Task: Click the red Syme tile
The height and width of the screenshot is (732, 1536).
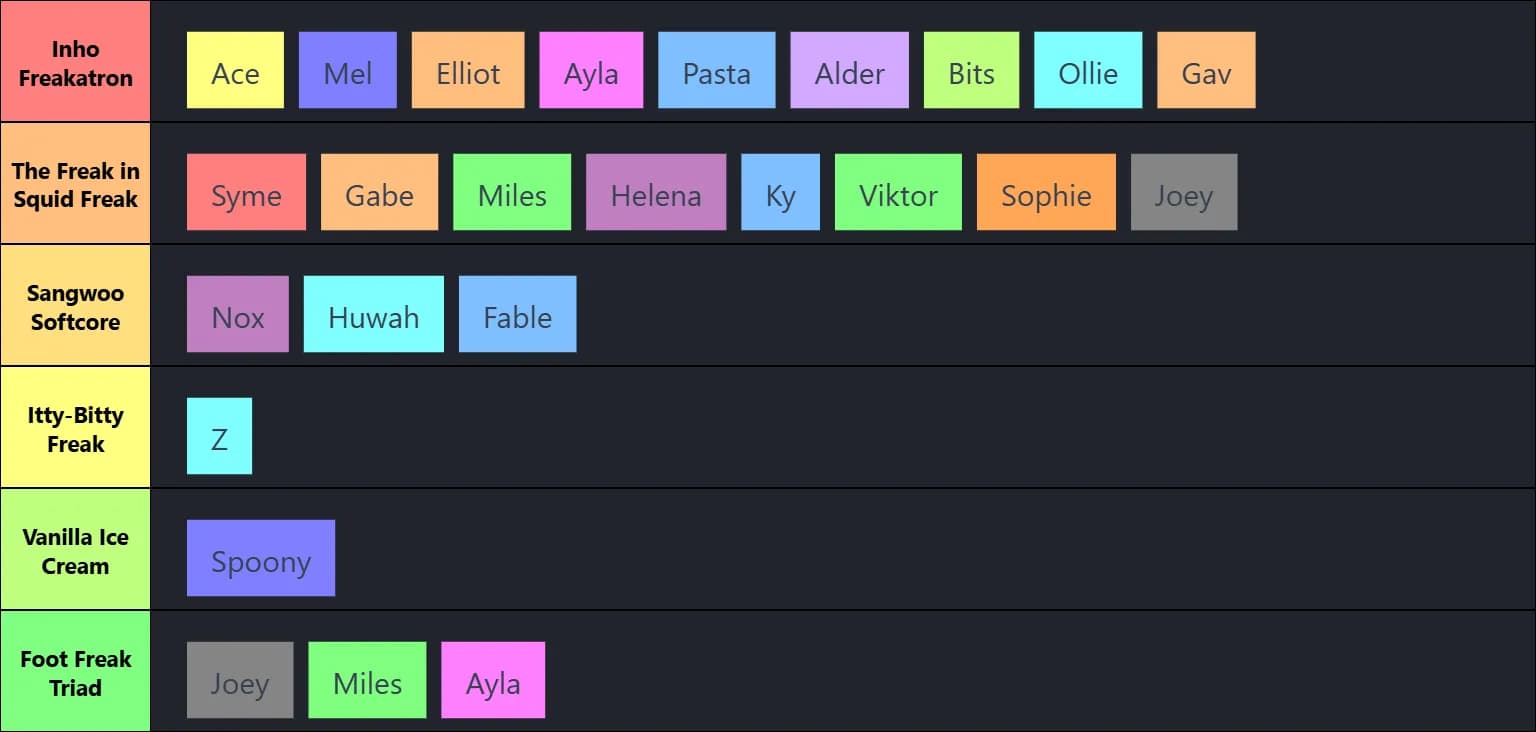Action: pos(246,192)
